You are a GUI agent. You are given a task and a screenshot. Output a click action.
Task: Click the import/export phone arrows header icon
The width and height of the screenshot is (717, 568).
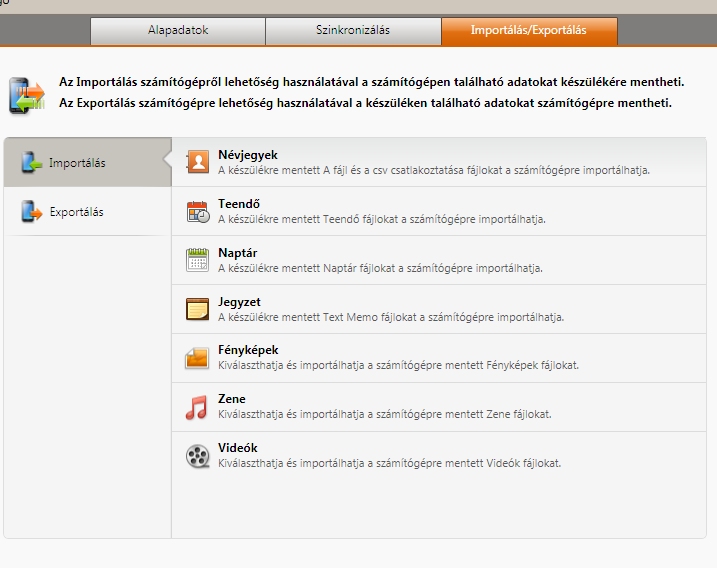click(27, 95)
